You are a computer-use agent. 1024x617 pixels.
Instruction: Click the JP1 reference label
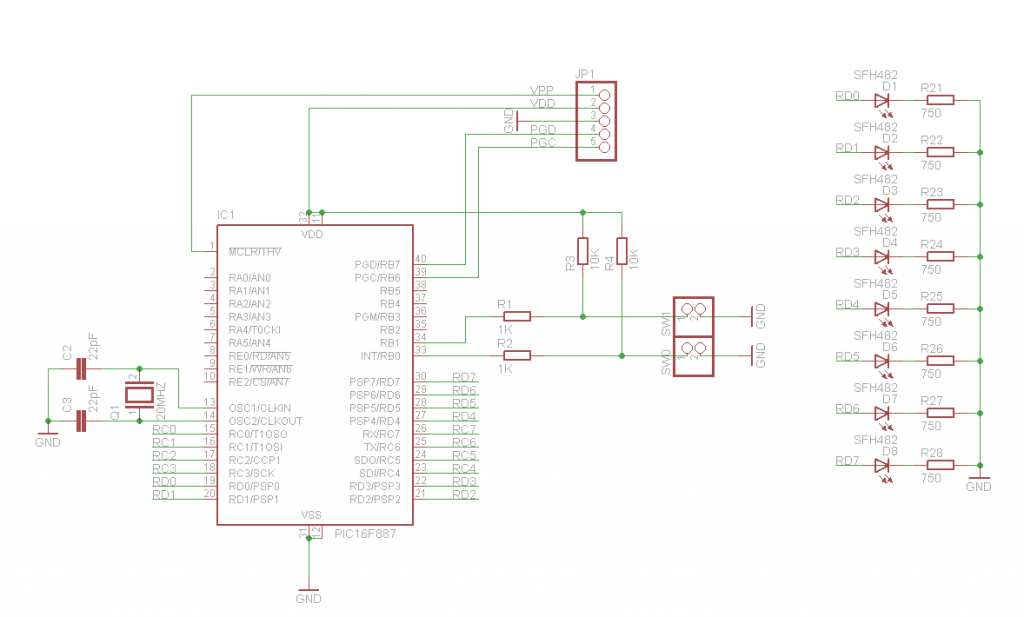(585, 74)
